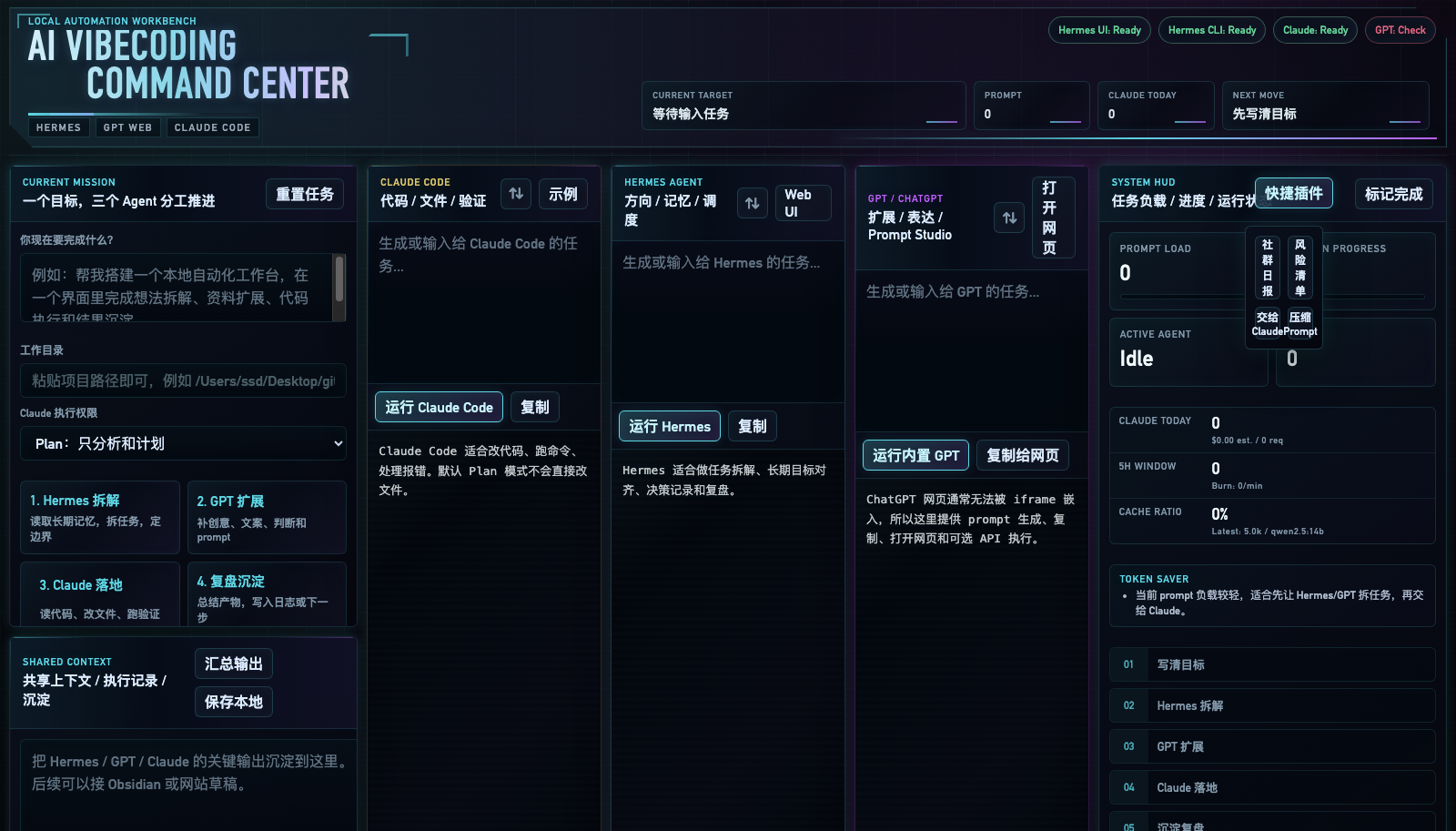1456x831 pixels.
Task: Open the 快捷插件 quick plugins menu
Action: pos(1294,193)
